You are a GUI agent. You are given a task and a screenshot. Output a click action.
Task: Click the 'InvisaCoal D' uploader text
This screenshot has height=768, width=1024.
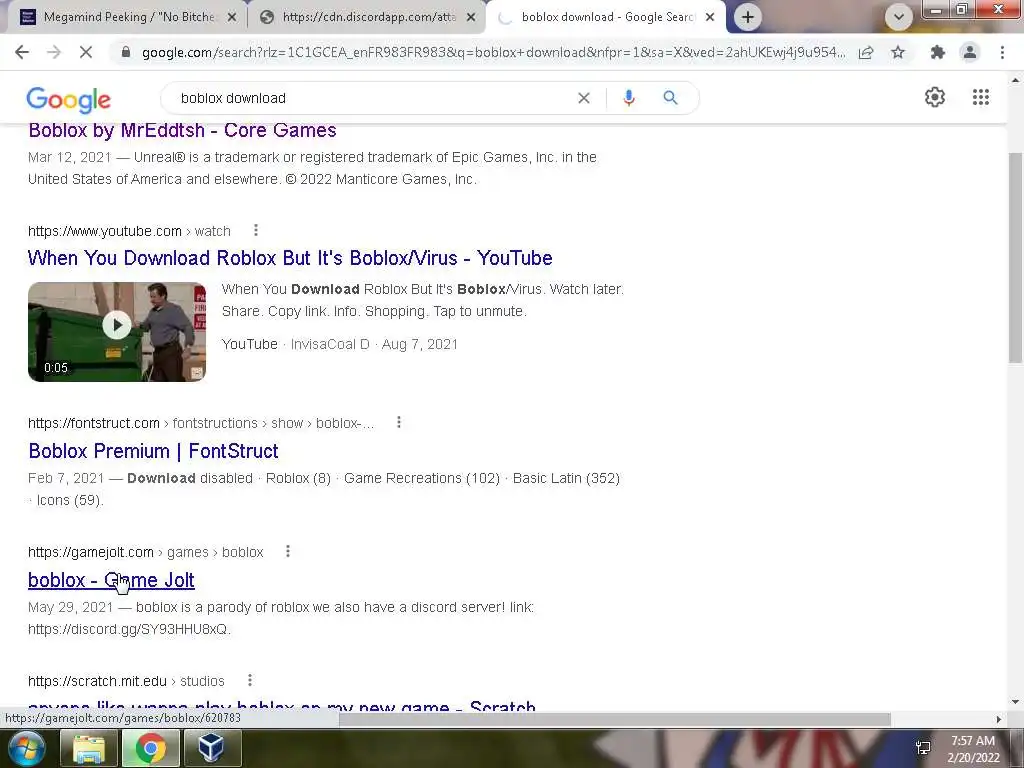(x=330, y=344)
